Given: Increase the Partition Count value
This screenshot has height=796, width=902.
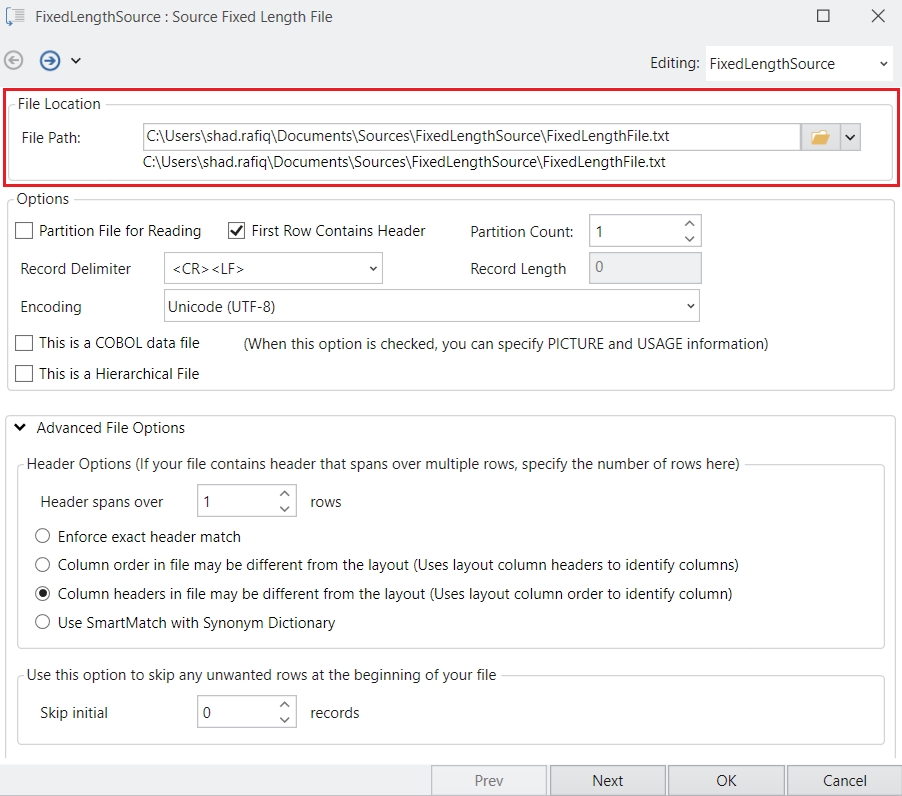Looking at the screenshot, I should pyautogui.click(x=689, y=224).
